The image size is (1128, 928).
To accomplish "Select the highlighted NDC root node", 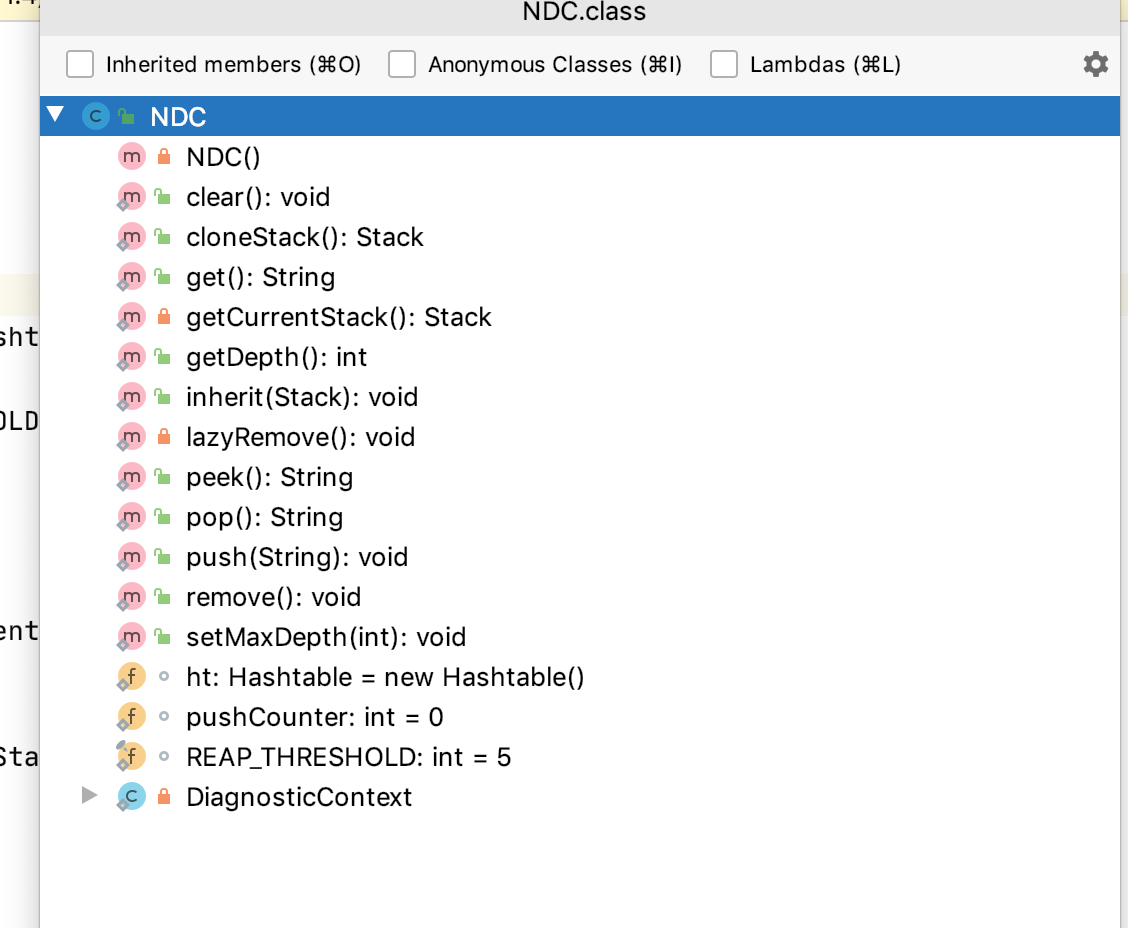I will coord(179,116).
